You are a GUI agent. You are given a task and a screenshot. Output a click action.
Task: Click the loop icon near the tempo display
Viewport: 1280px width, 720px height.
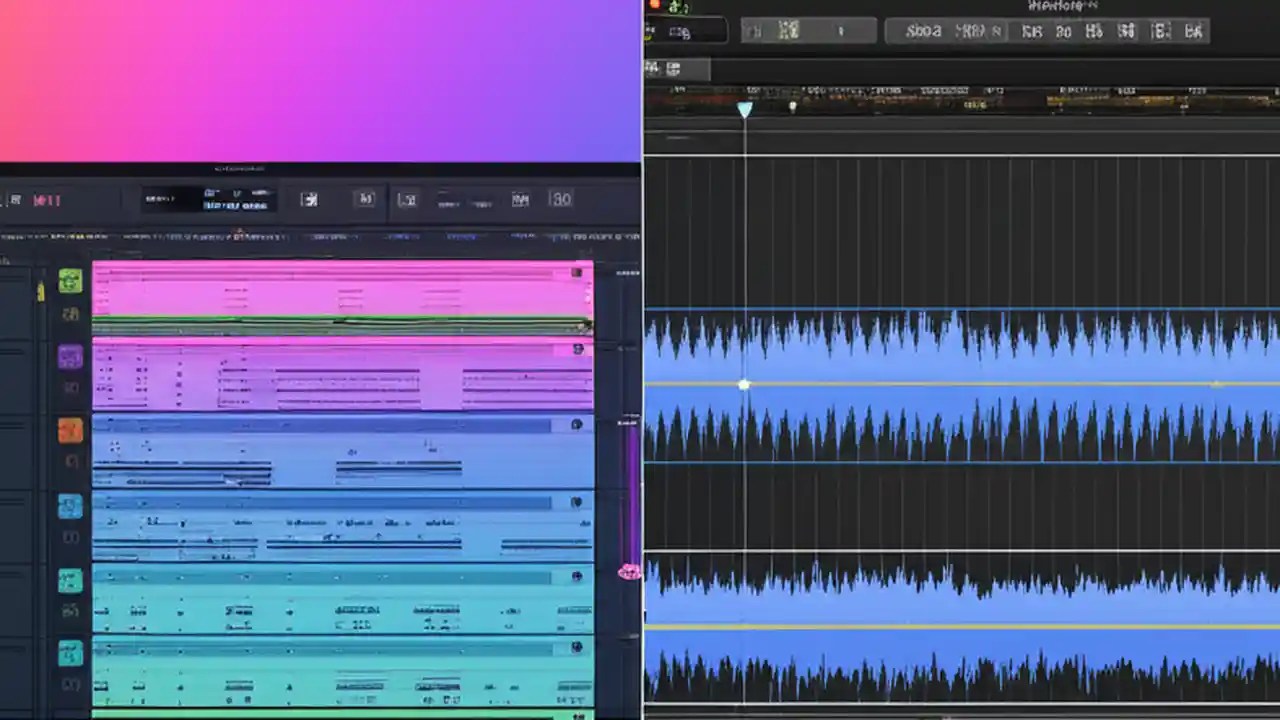365,200
